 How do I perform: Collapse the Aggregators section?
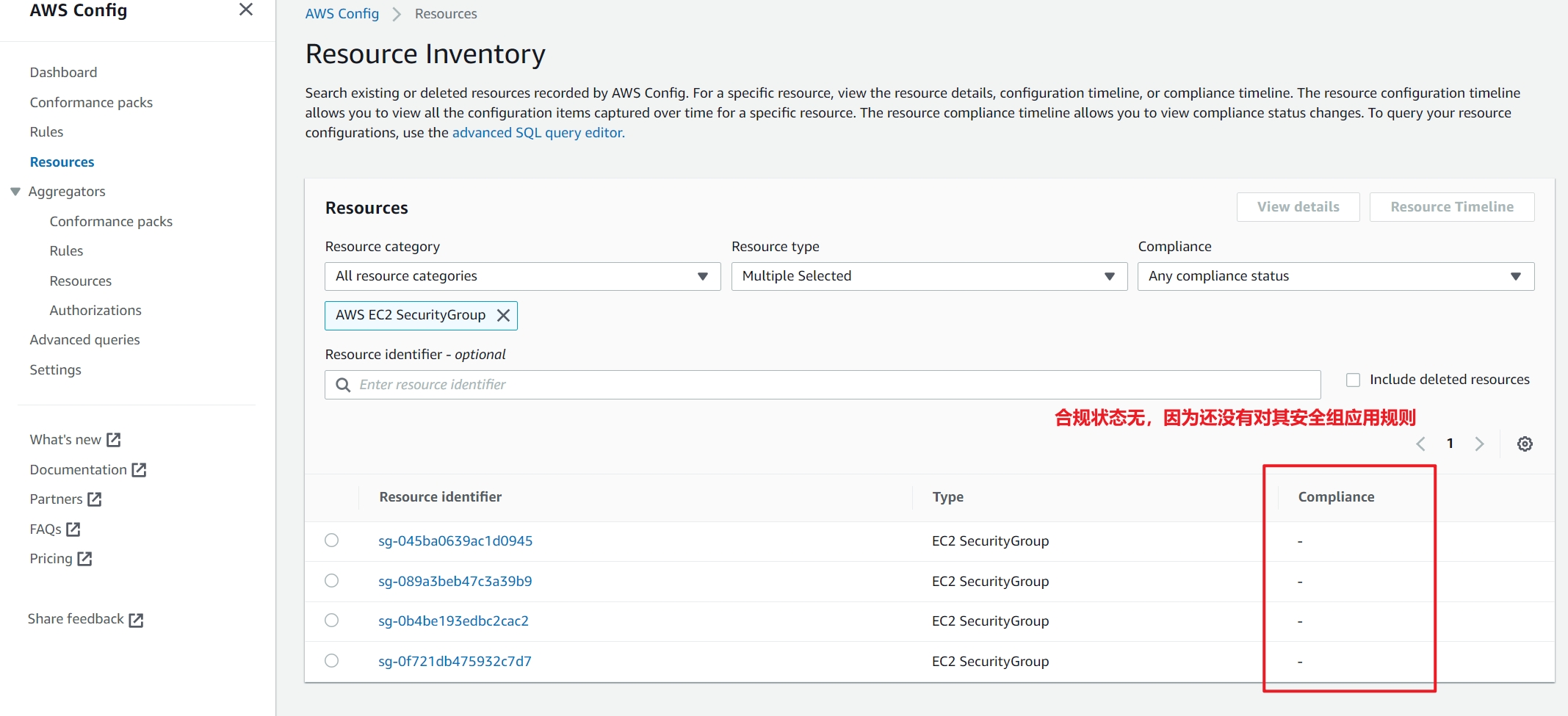tap(15, 192)
